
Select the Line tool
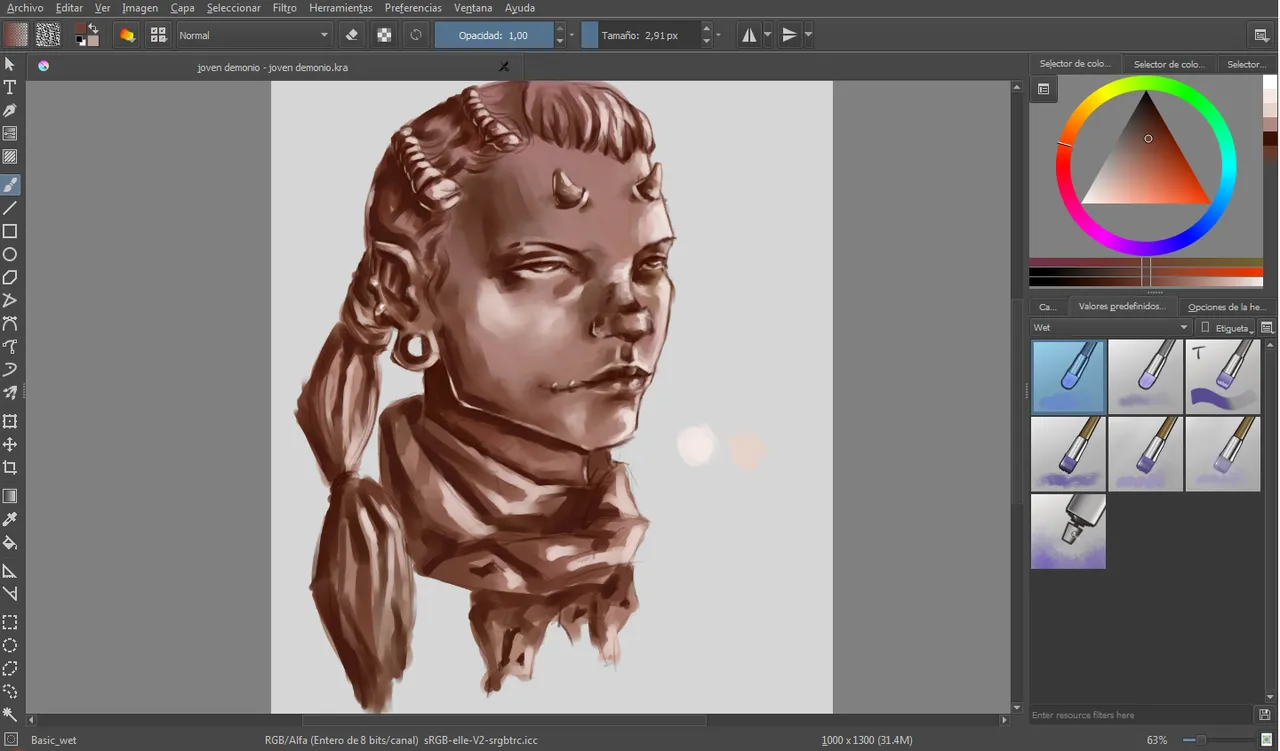tap(10, 208)
